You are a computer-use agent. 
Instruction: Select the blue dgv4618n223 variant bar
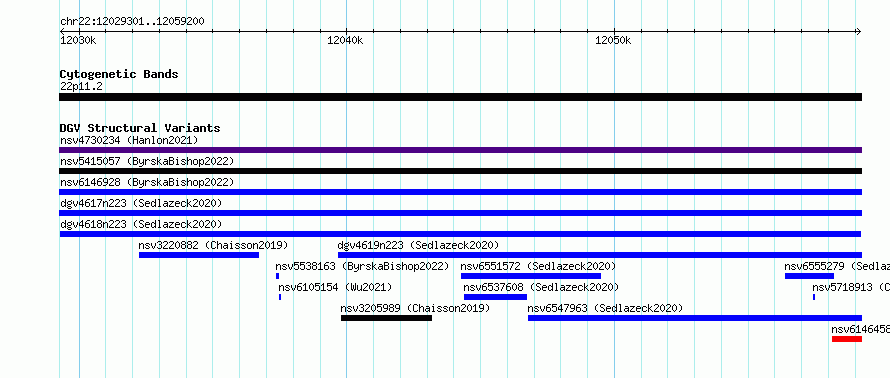[460, 234]
